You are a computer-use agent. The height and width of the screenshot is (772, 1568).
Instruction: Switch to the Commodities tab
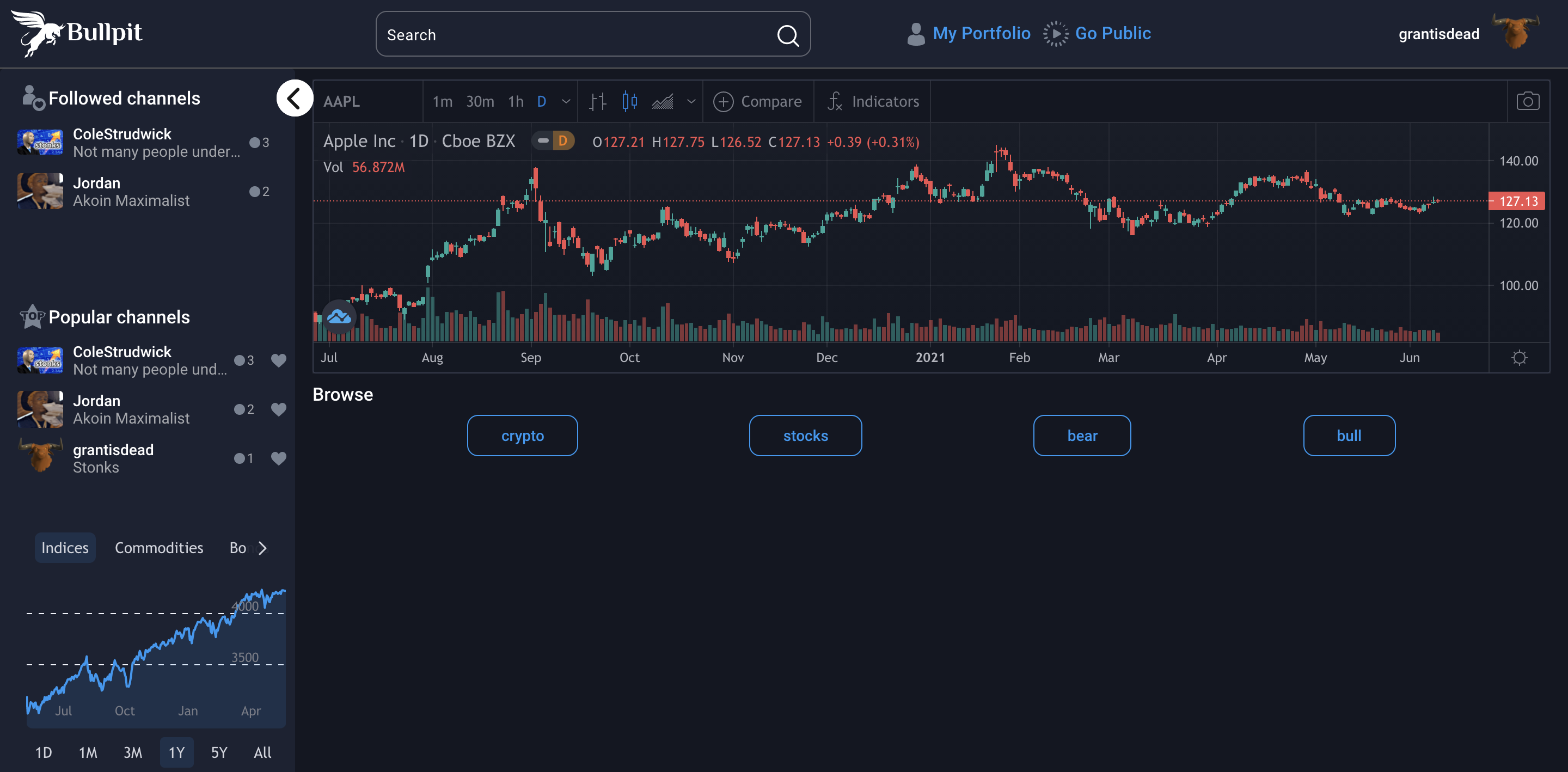coord(159,548)
